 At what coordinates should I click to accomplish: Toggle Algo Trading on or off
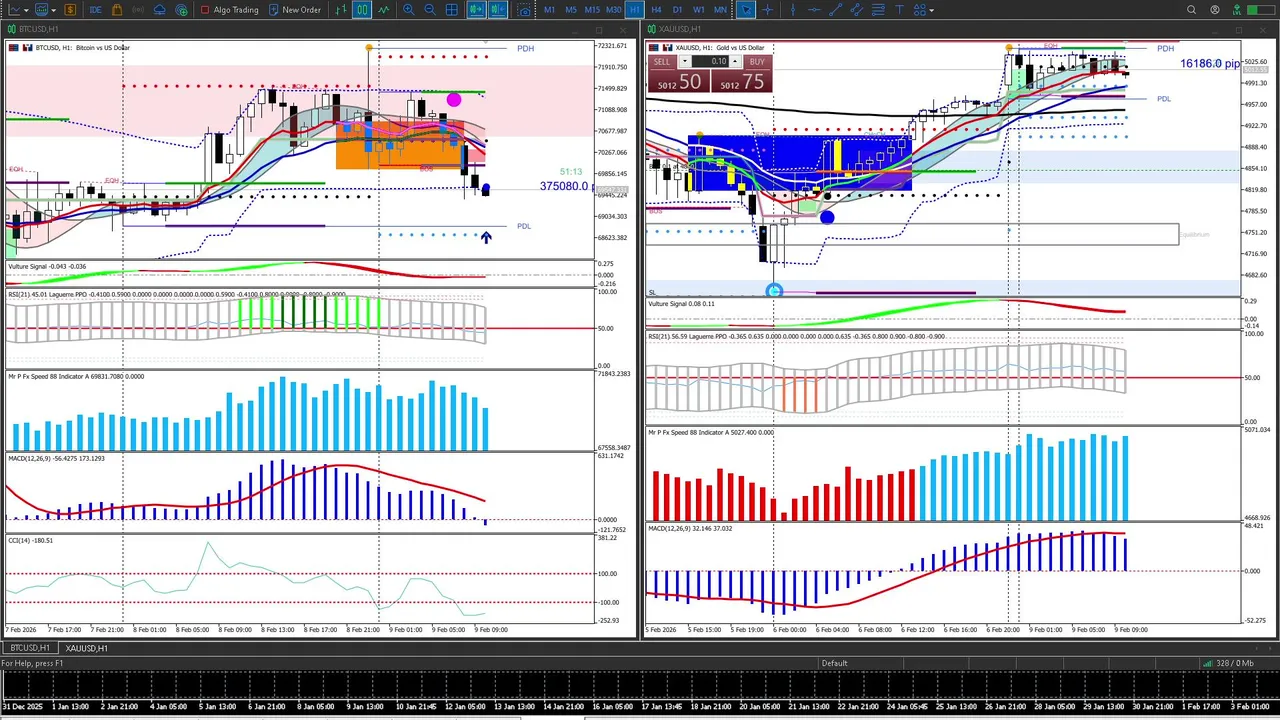(x=229, y=10)
